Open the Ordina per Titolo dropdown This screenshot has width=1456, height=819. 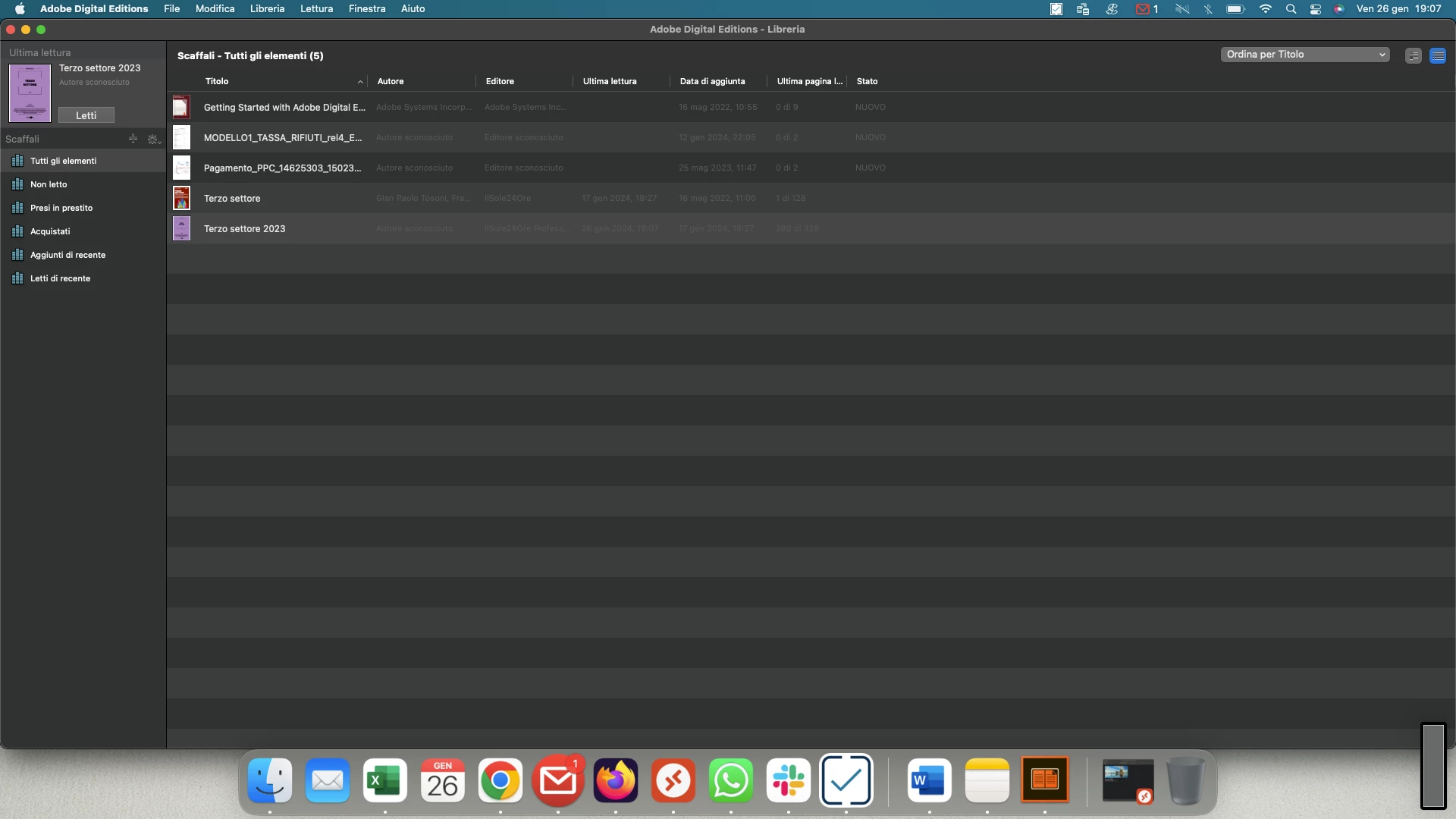tap(1305, 55)
